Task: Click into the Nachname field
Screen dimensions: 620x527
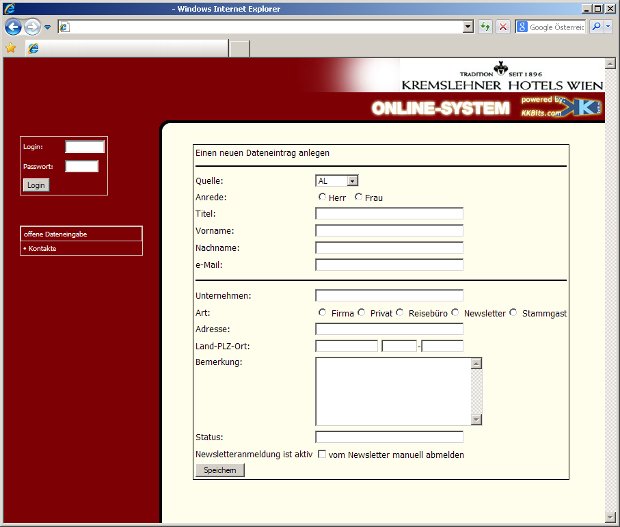Action: tap(389, 248)
